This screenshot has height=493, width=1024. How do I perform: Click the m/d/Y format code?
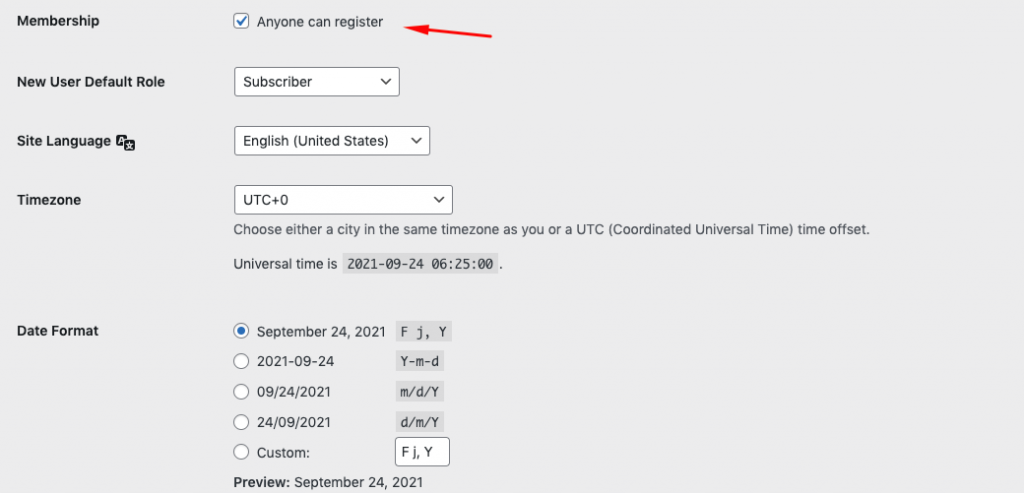coord(420,392)
